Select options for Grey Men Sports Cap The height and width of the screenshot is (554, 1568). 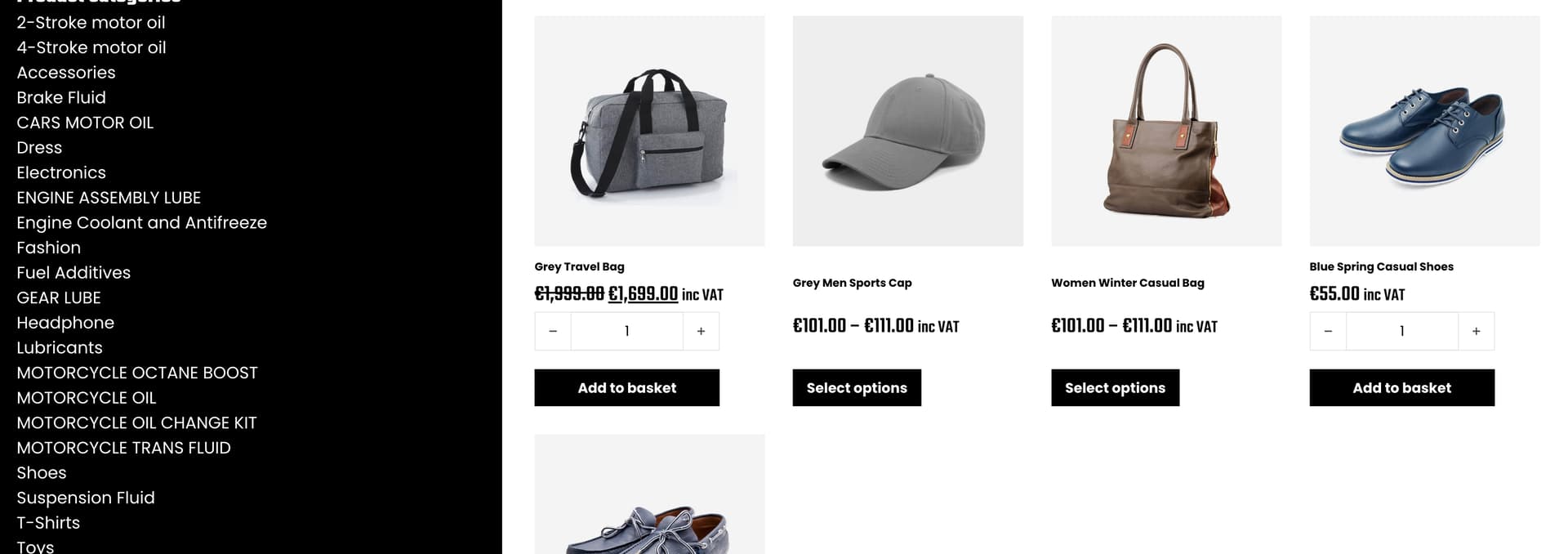[x=857, y=387]
